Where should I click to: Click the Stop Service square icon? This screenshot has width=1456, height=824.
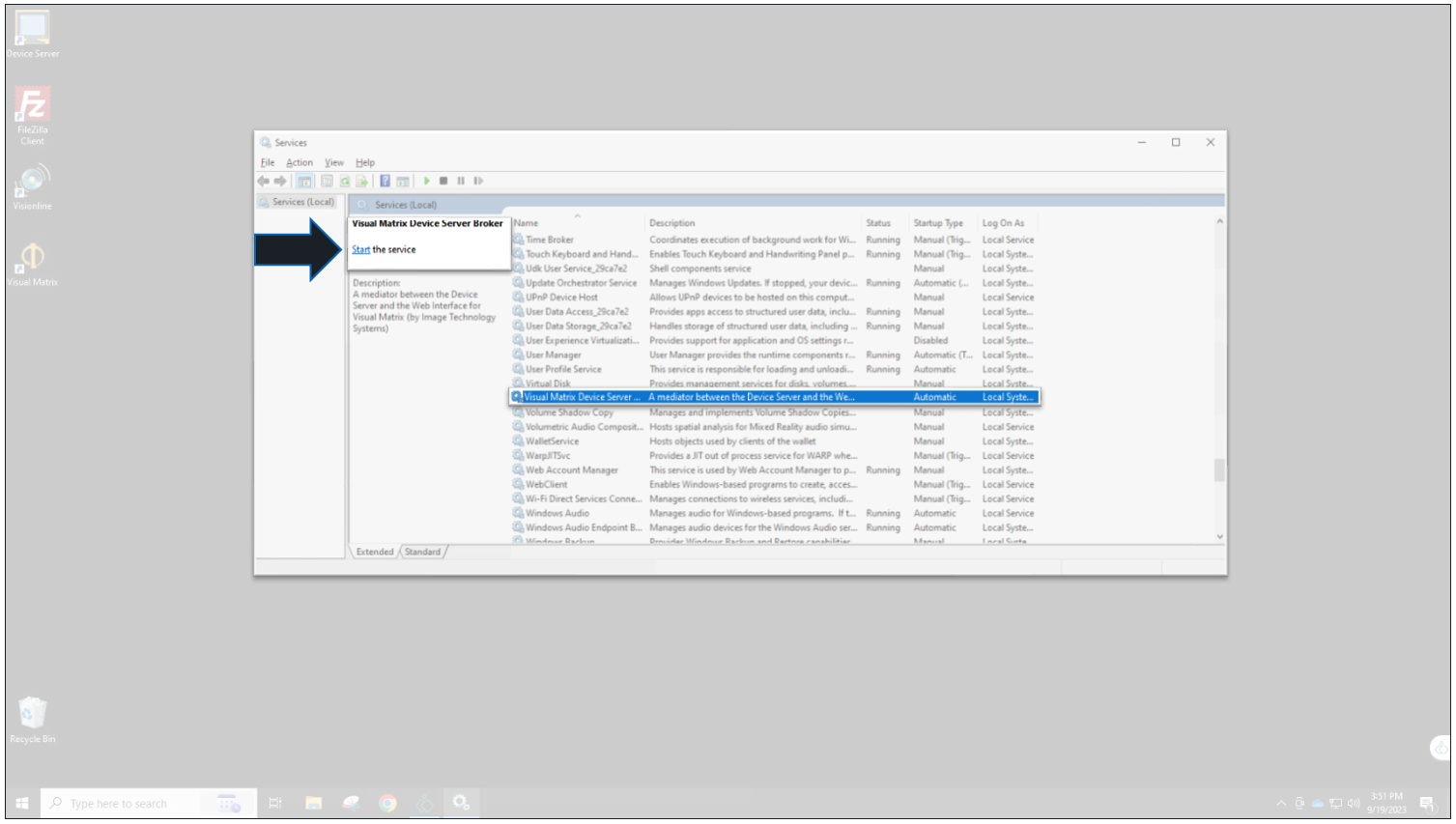point(443,181)
